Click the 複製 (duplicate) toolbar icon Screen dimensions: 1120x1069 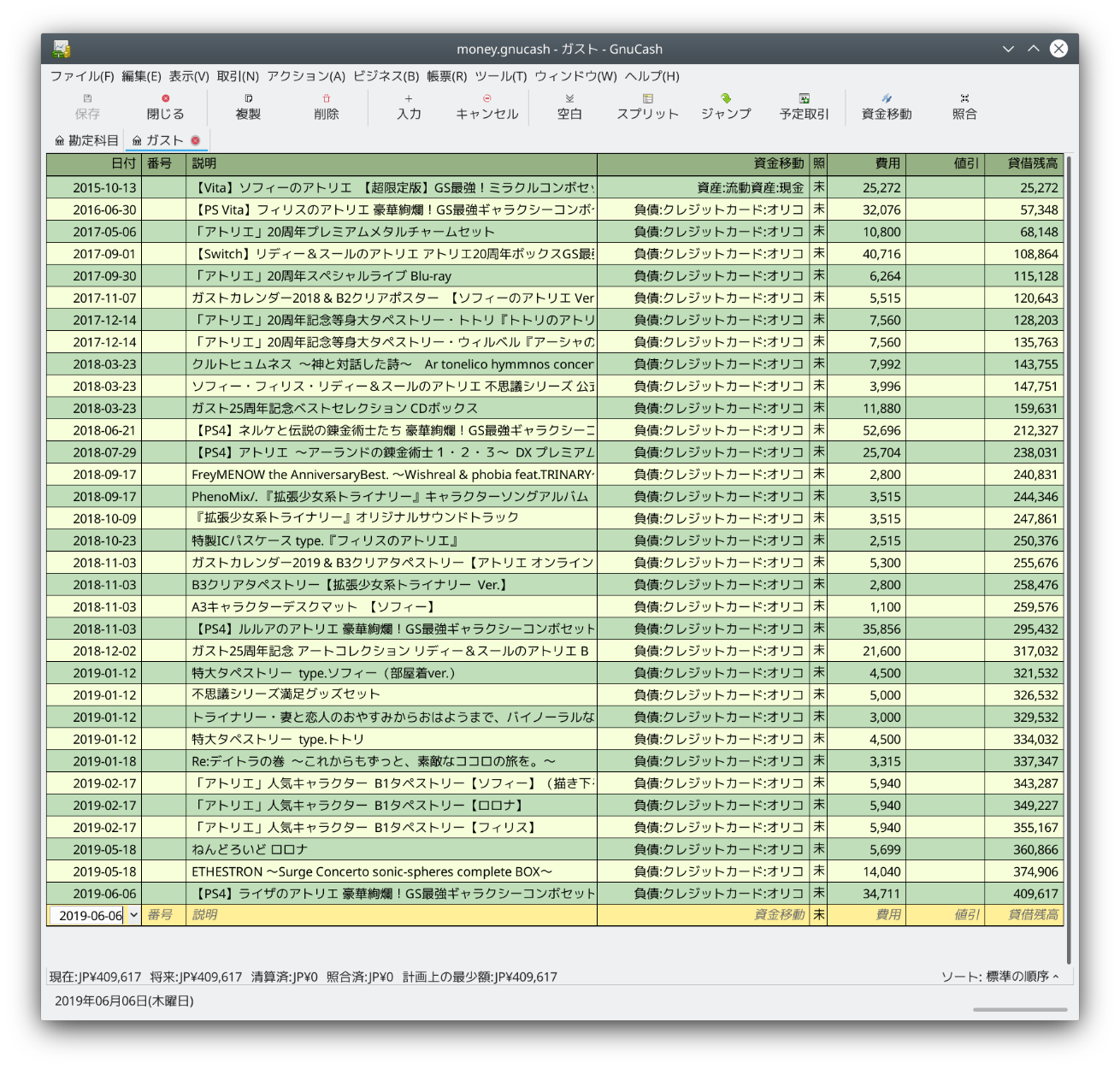click(x=248, y=106)
